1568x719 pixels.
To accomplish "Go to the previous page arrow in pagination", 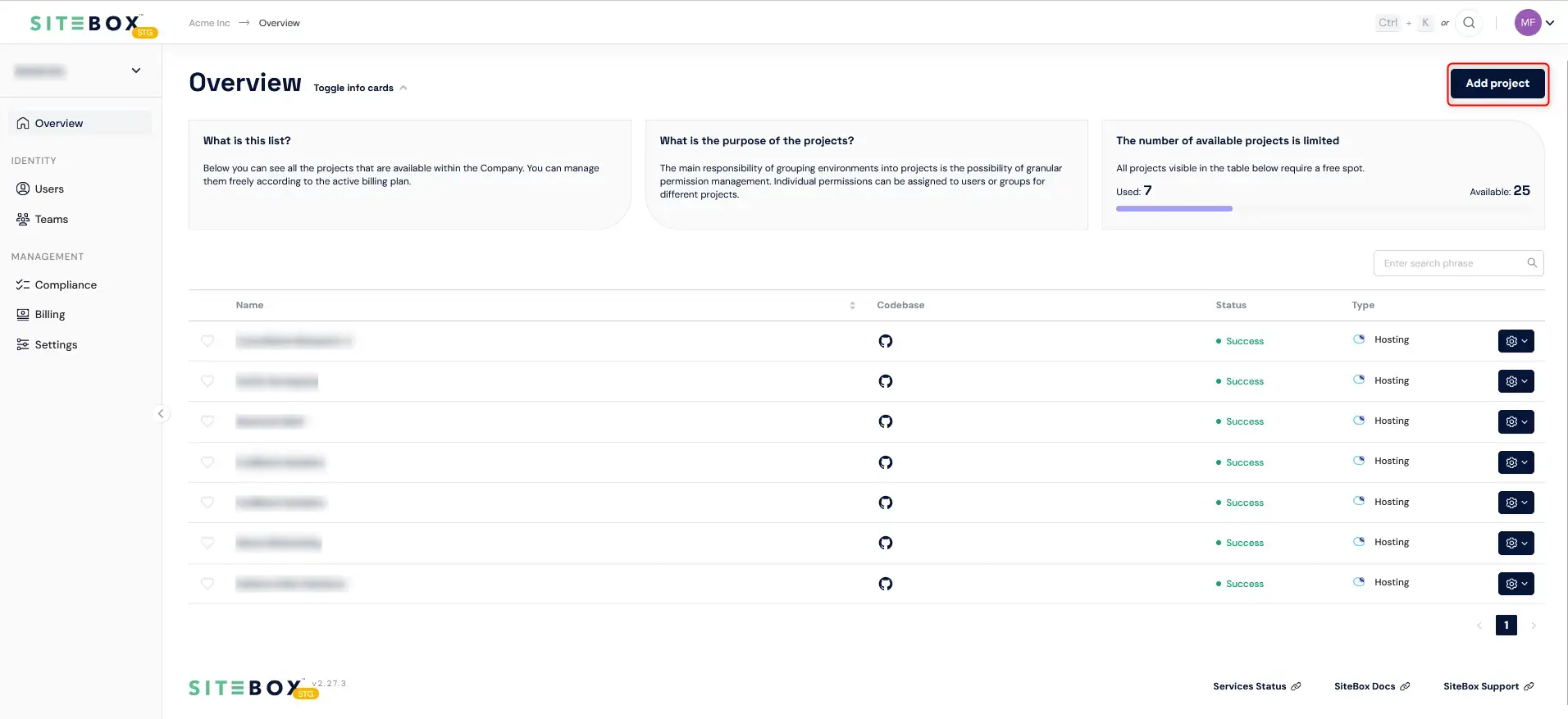I will 1479,626.
